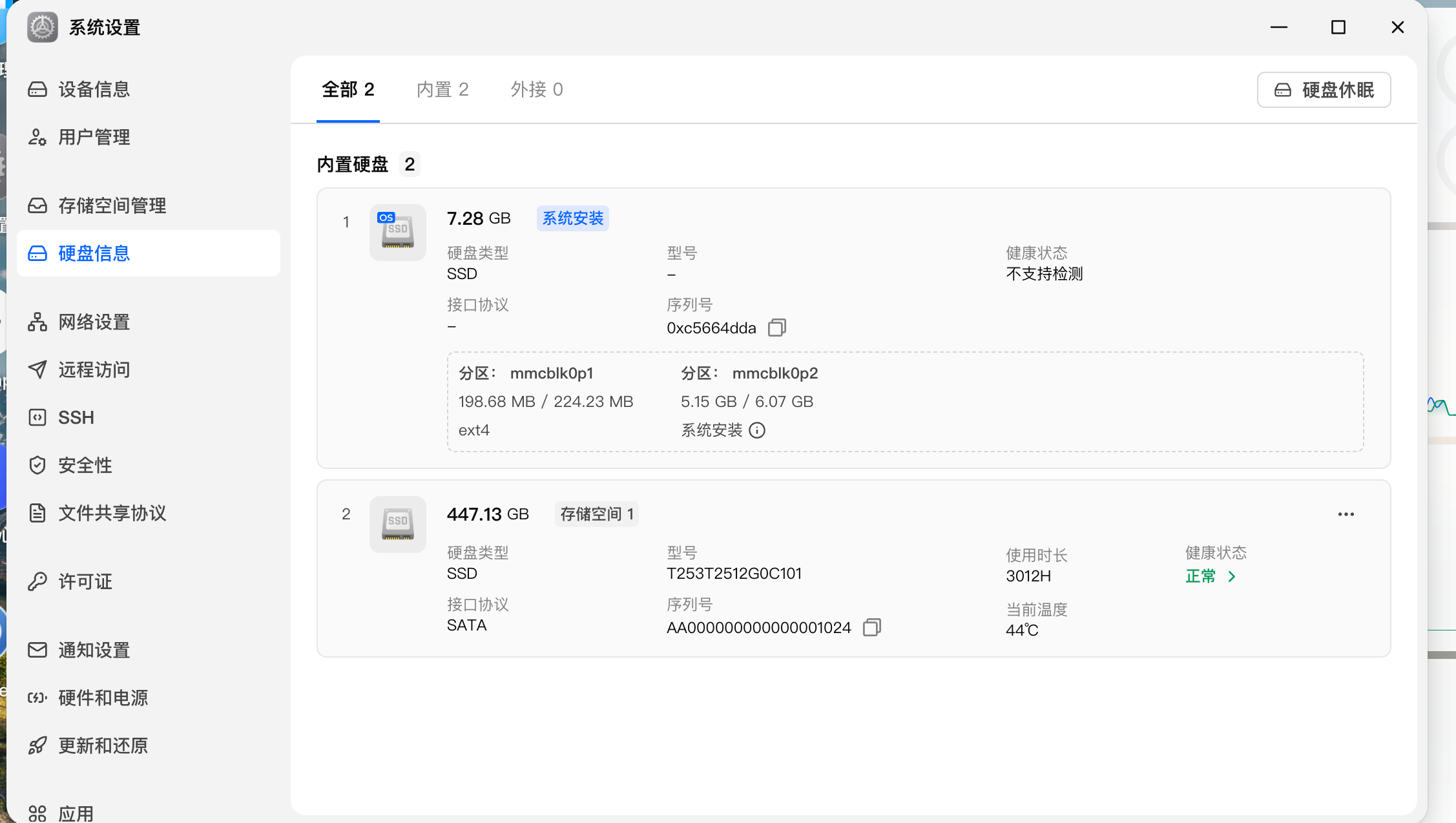Select the OS SSD disk 1 icon
Image resolution: width=1456 pixels, height=823 pixels.
click(x=398, y=233)
